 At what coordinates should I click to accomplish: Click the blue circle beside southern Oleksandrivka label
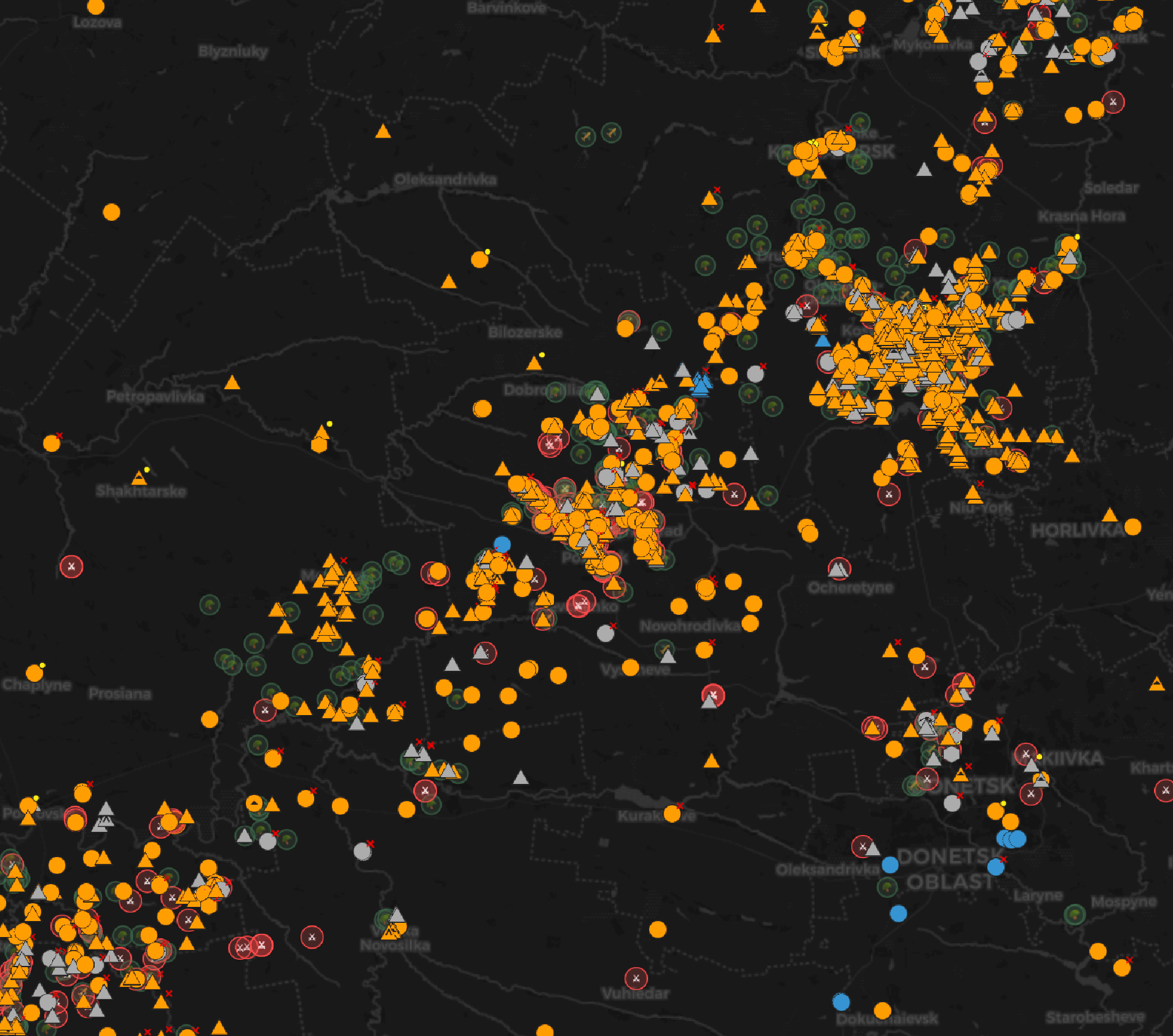click(x=890, y=865)
